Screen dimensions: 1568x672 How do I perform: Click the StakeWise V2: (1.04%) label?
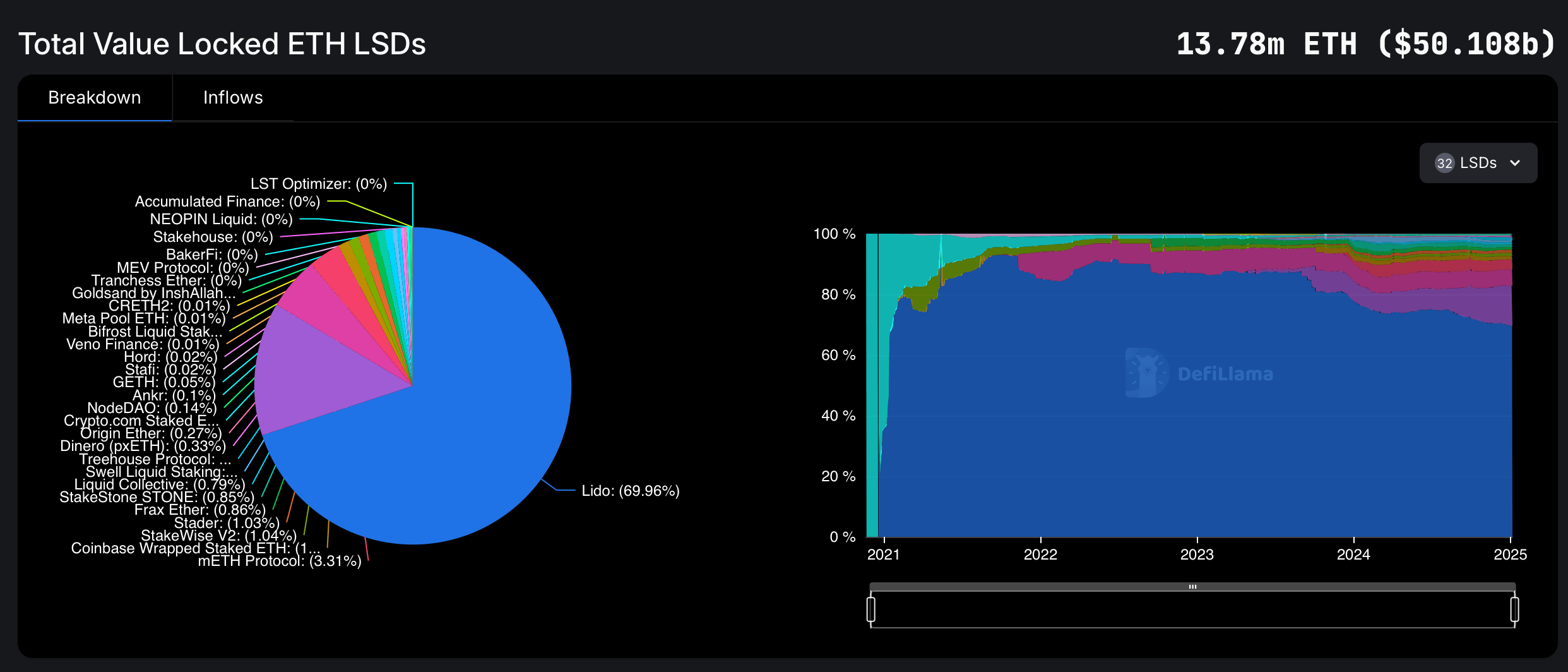point(218,536)
